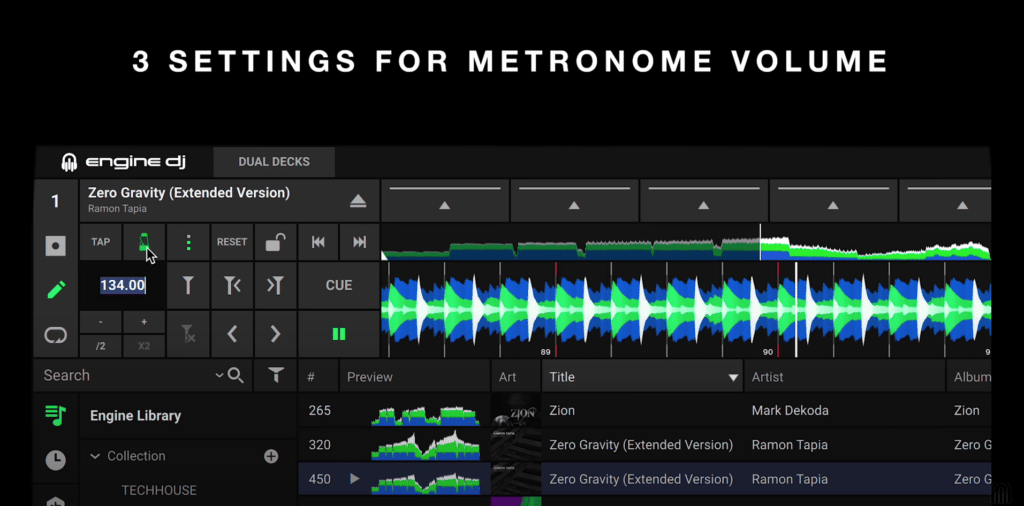Select the Engine Library heading
The image size is (1024, 506).
pyautogui.click(x=135, y=416)
